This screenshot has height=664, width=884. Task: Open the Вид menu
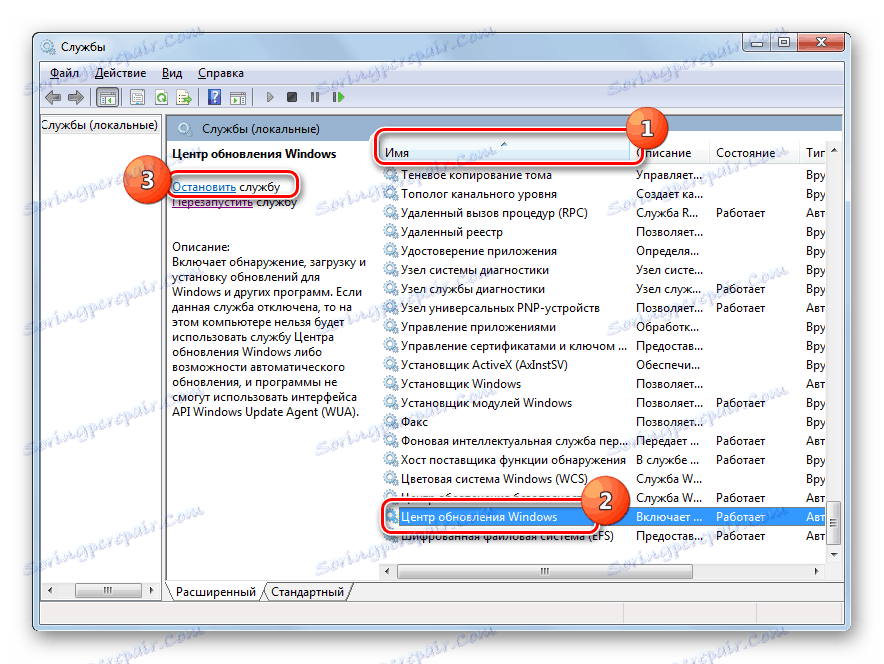[172, 73]
